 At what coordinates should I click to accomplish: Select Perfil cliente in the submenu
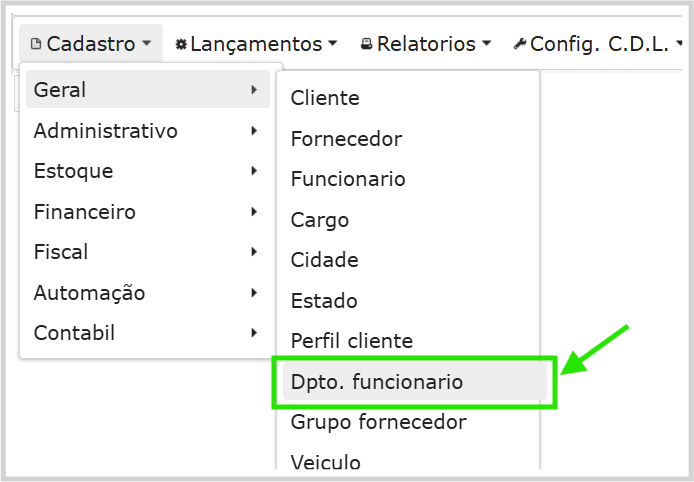tap(351, 341)
